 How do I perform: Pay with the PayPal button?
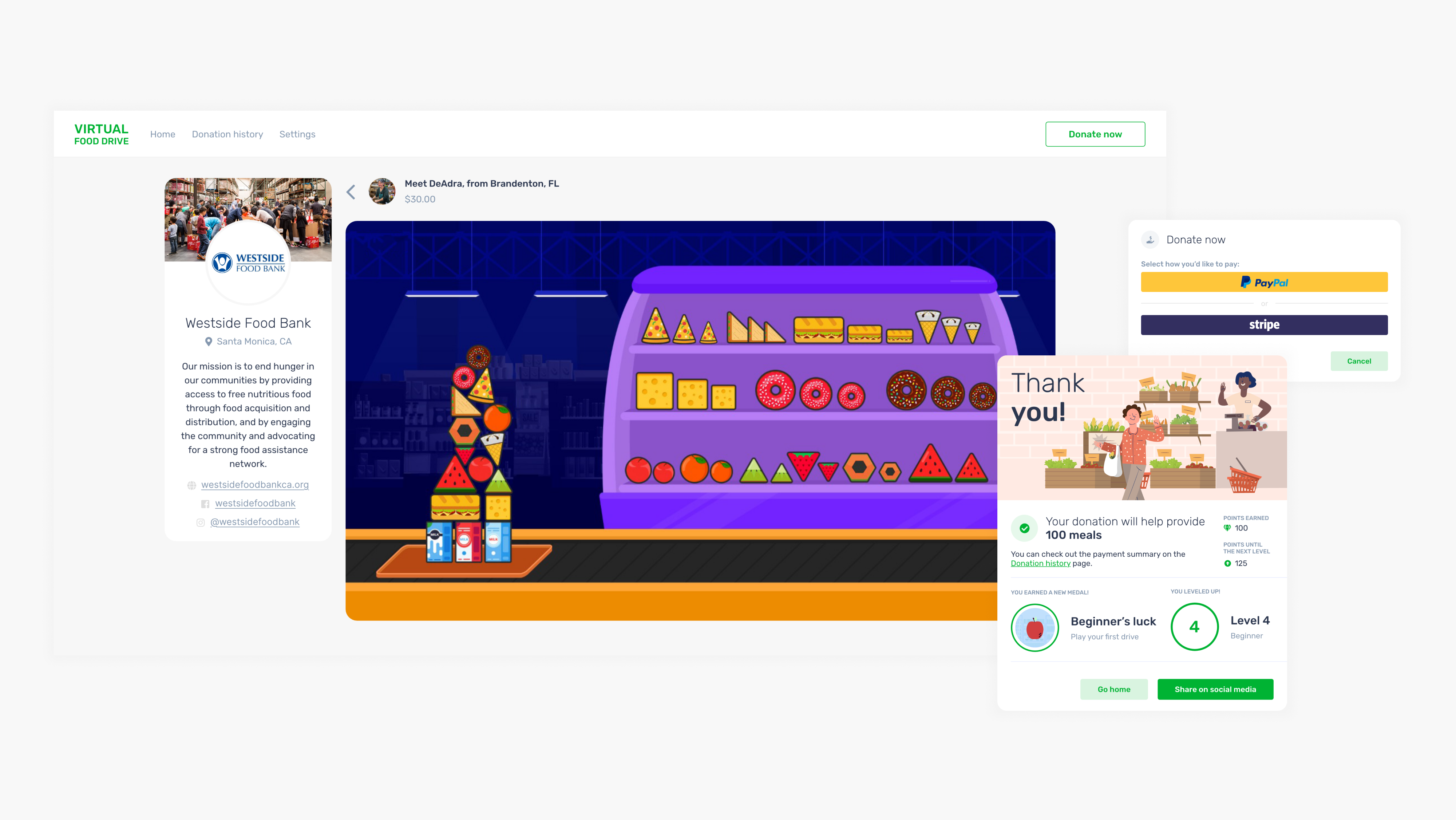[1265, 282]
